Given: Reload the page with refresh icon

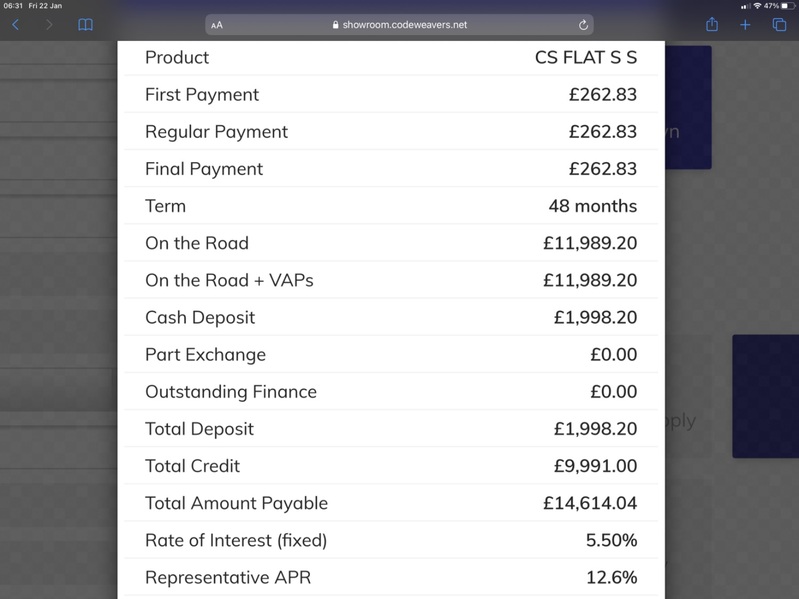Looking at the screenshot, I should (x=583, y=24).
